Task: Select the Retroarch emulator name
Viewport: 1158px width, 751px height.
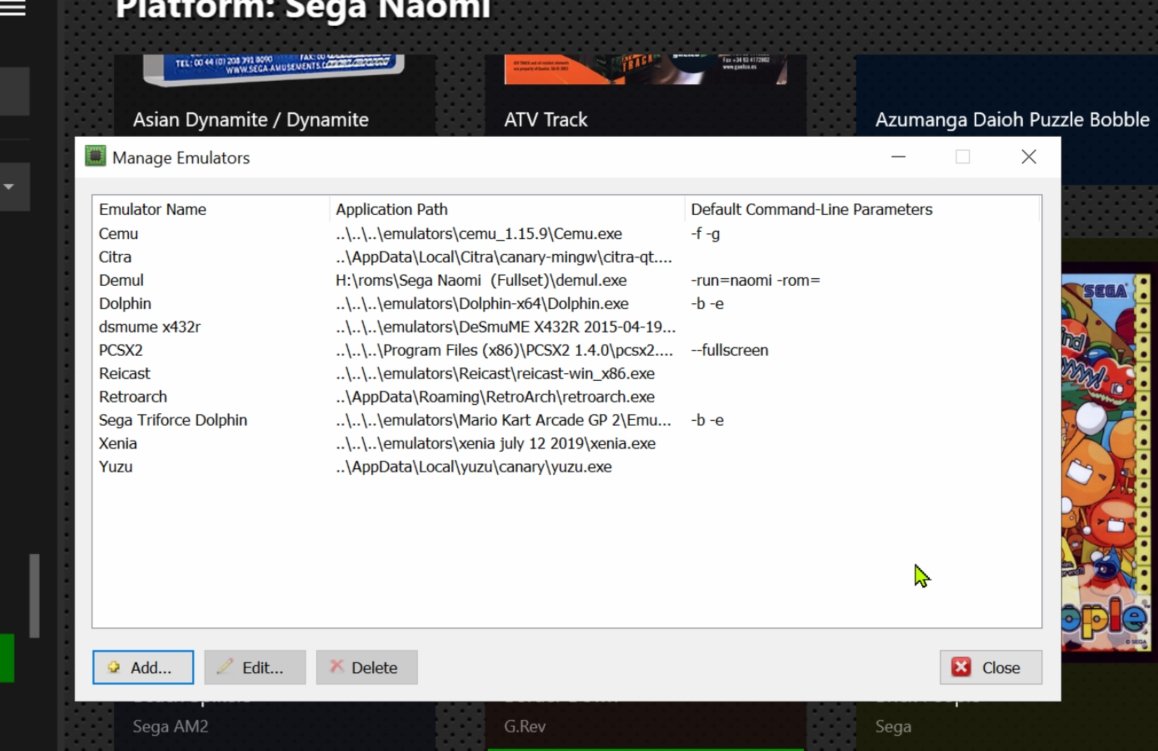Action: coord(133,397)
